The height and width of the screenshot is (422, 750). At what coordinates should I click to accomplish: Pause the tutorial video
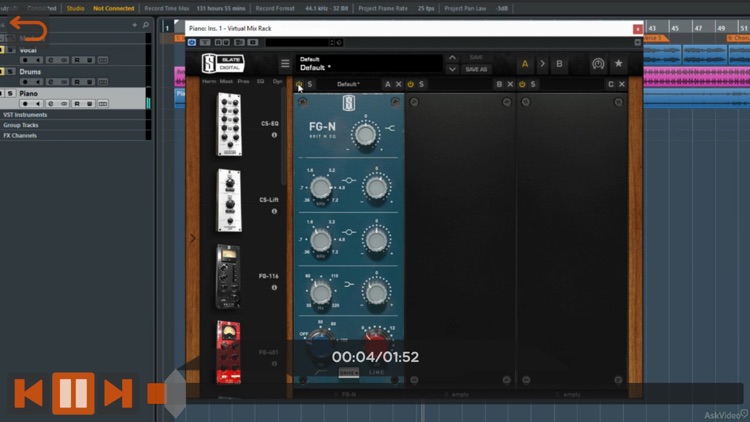click(x=73, y=393)
